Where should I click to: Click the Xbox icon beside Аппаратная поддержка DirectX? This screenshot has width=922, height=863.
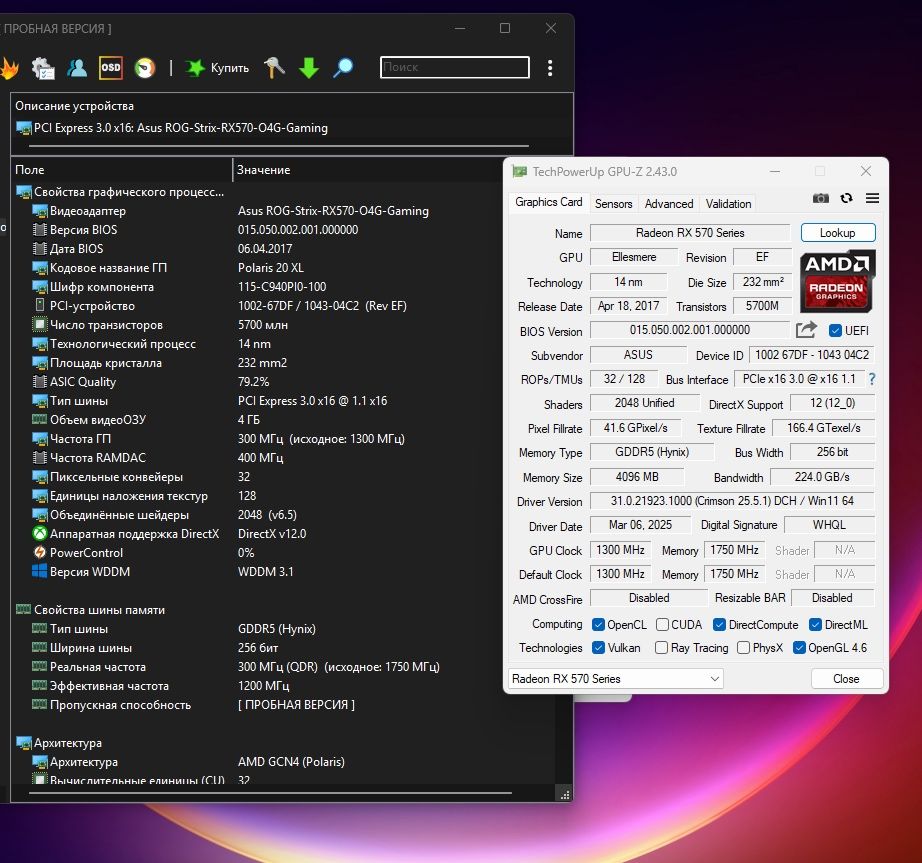(x=39, y=533)
